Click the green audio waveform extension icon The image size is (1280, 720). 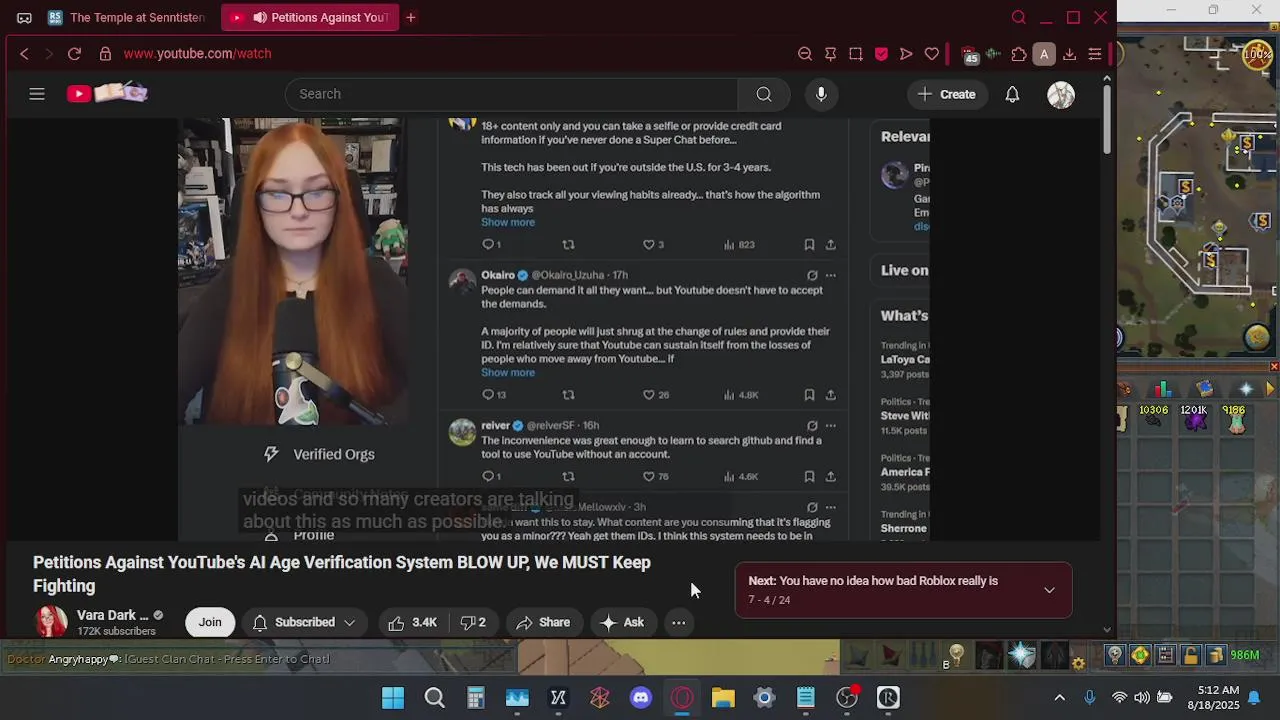(993, 54)
